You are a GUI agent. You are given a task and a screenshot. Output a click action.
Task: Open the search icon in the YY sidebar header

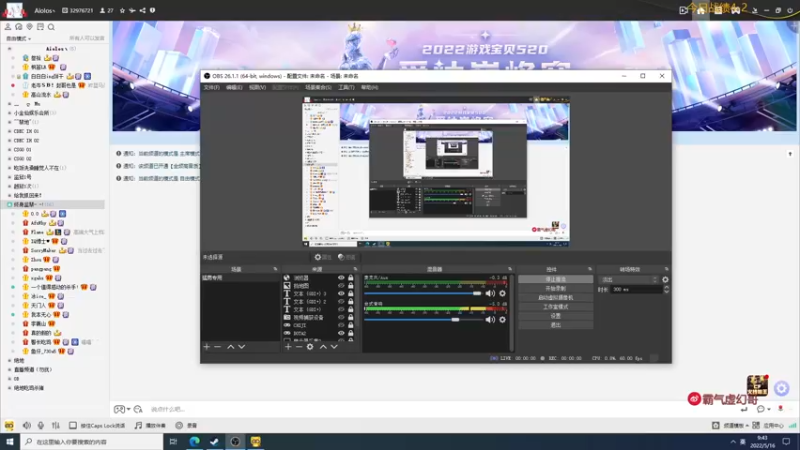point(51,27)
